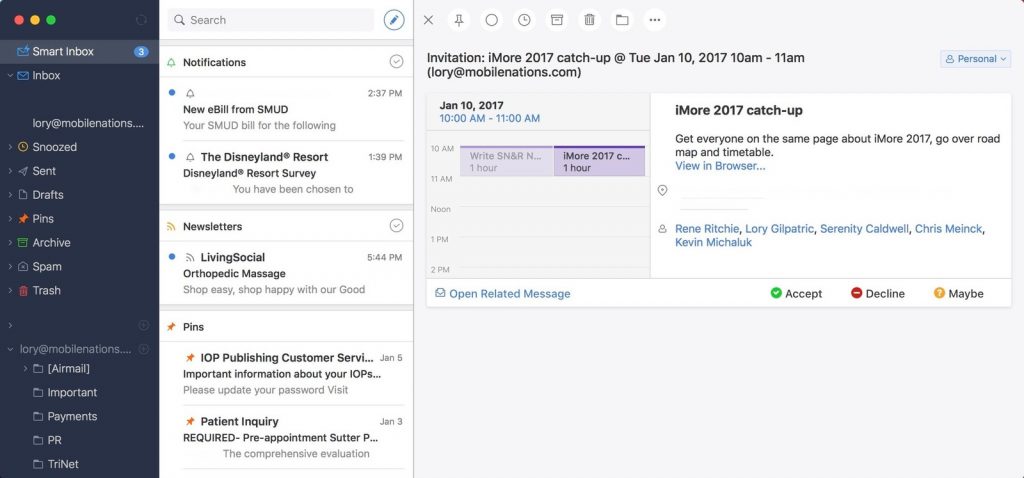Open the Disneyland Resort Survey email
The width and height of the screenshot is (1024, 478).
(x=286, y=173)
